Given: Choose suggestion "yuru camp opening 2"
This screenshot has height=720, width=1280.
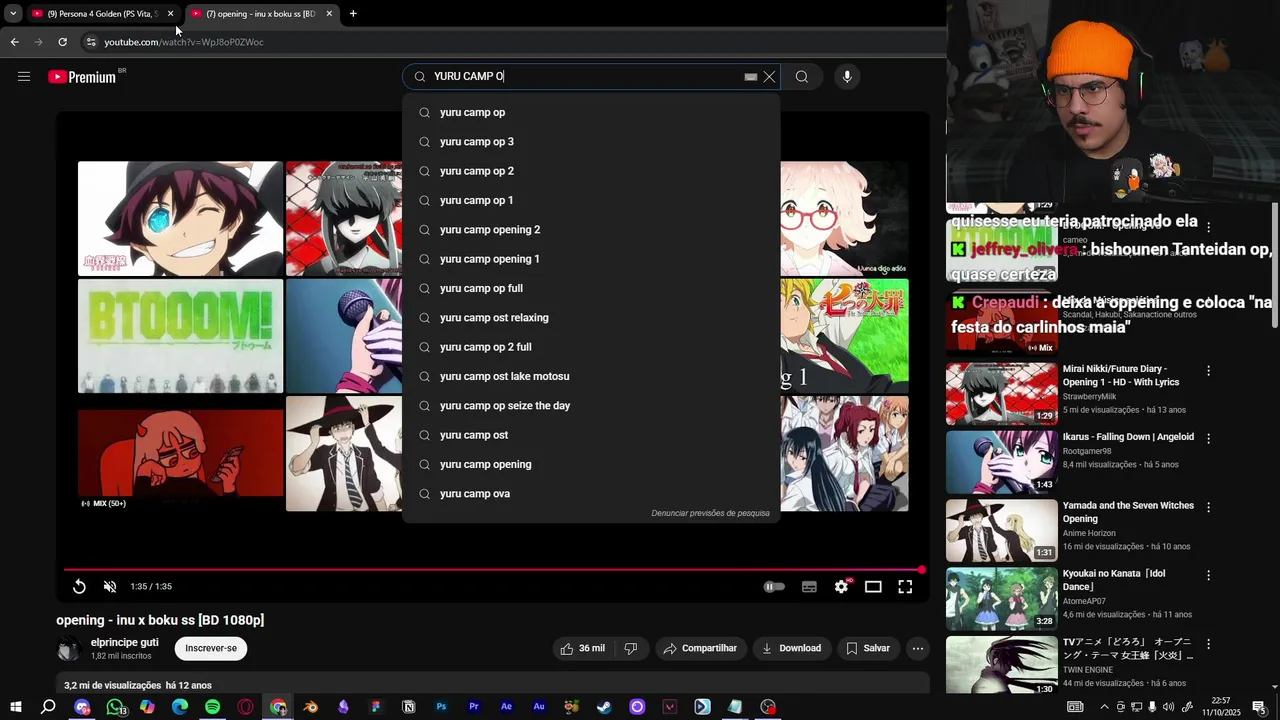Looking at the screenshot, I should click(x=590, y=230).
